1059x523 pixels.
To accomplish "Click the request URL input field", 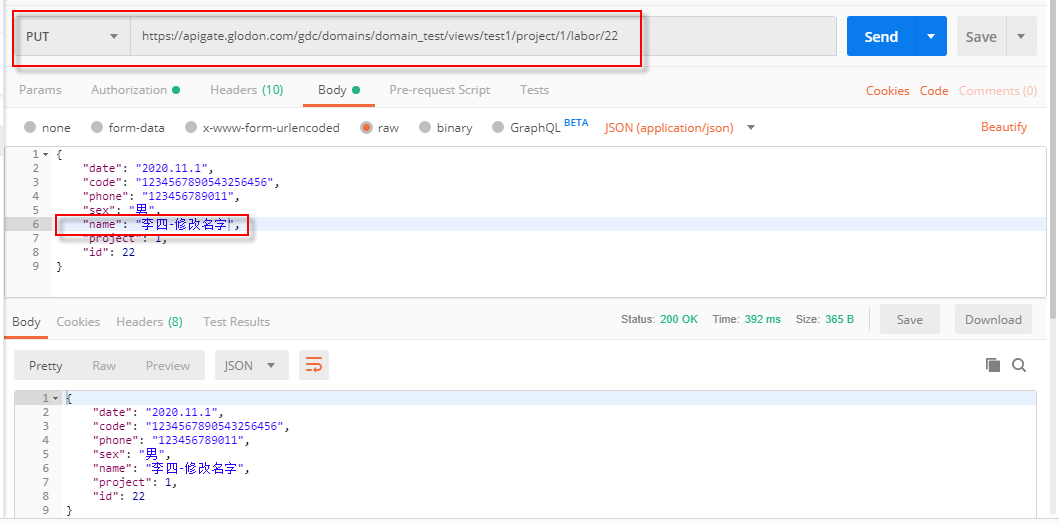I will click(x=480, y=36).
